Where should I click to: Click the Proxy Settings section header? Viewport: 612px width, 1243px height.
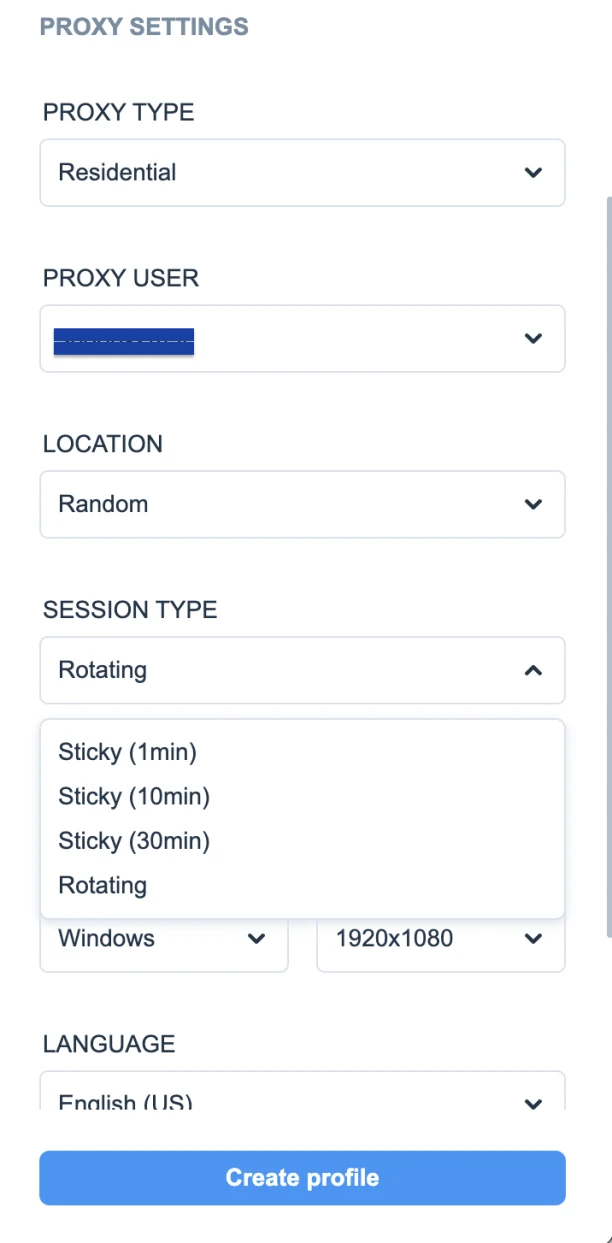coord(143,27)
